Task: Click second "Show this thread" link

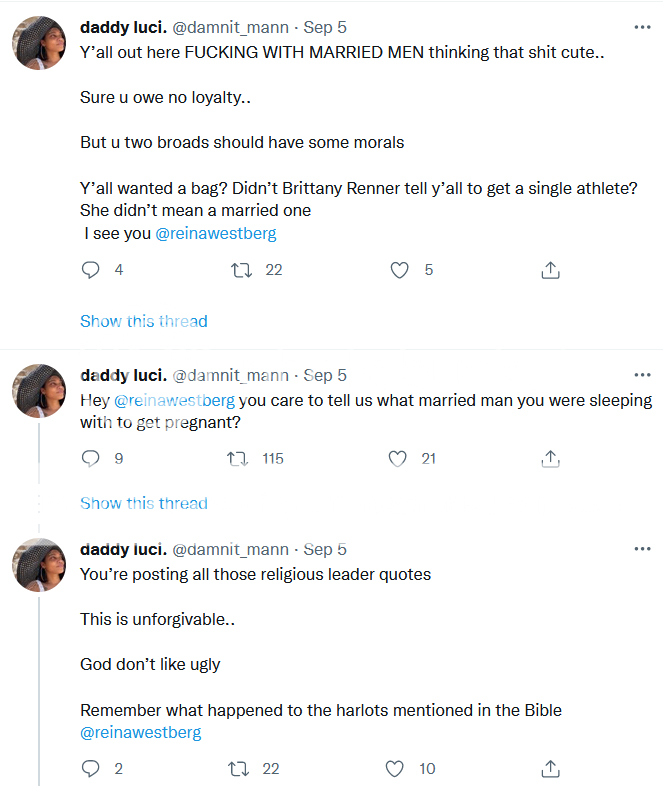Action: (x=144, y=503)
